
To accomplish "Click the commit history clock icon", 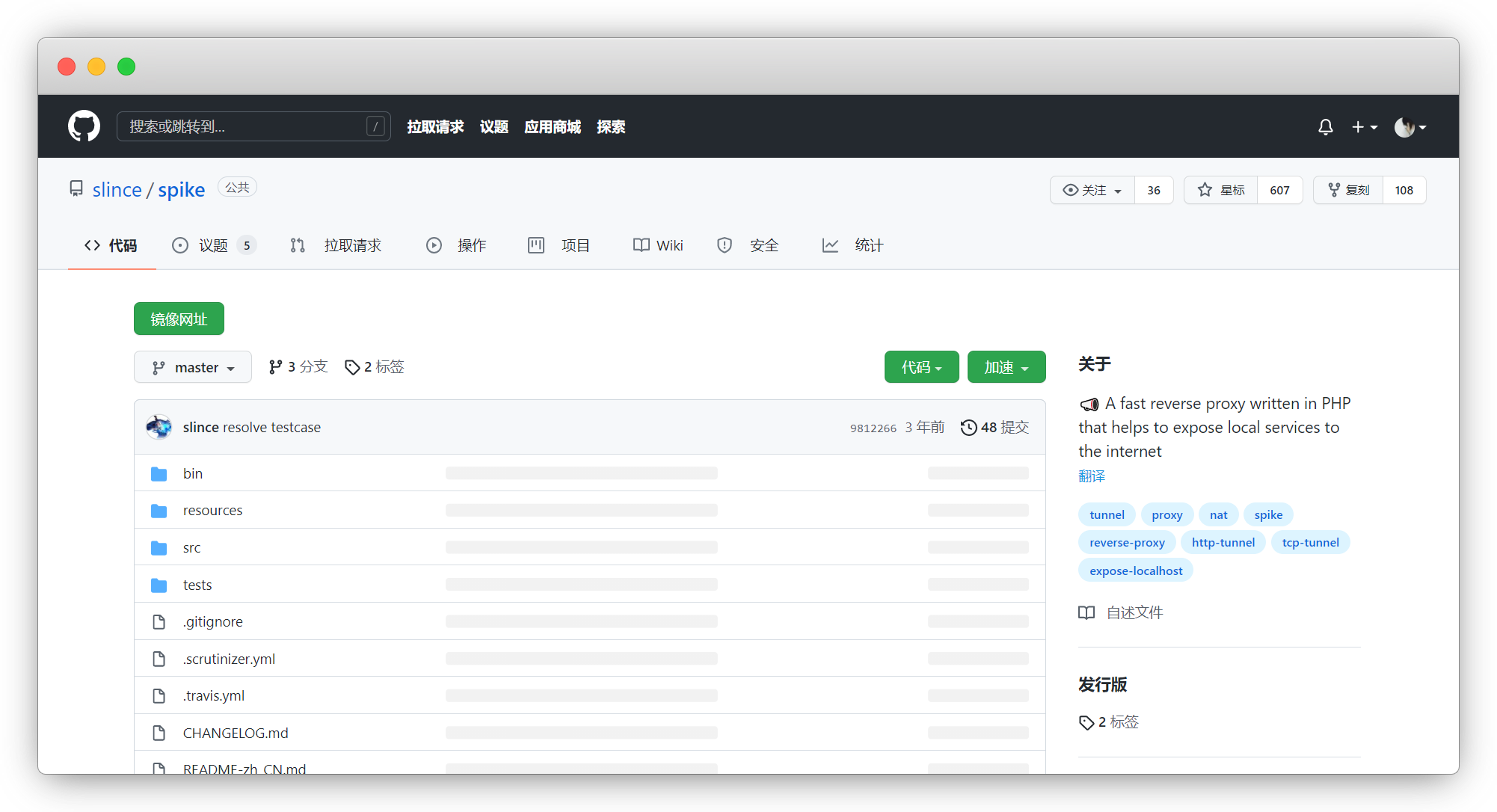I will (x=968, y=428).
